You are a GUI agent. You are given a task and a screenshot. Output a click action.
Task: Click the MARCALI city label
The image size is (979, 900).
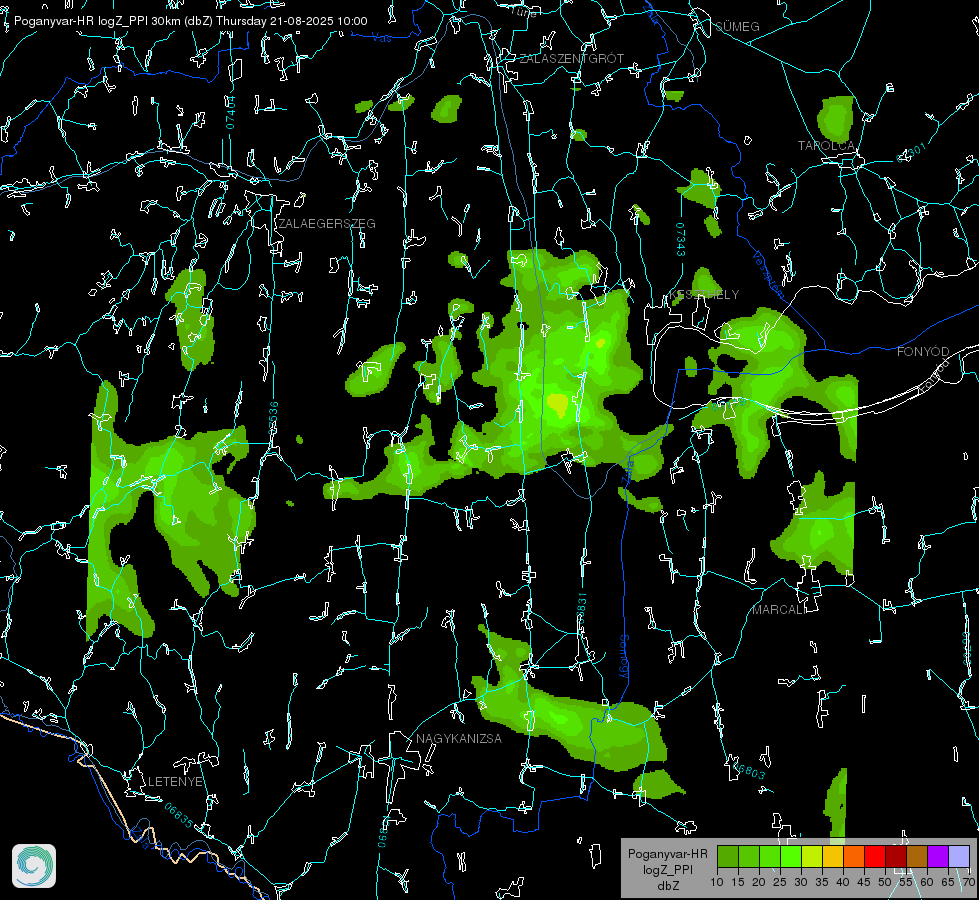779,610
